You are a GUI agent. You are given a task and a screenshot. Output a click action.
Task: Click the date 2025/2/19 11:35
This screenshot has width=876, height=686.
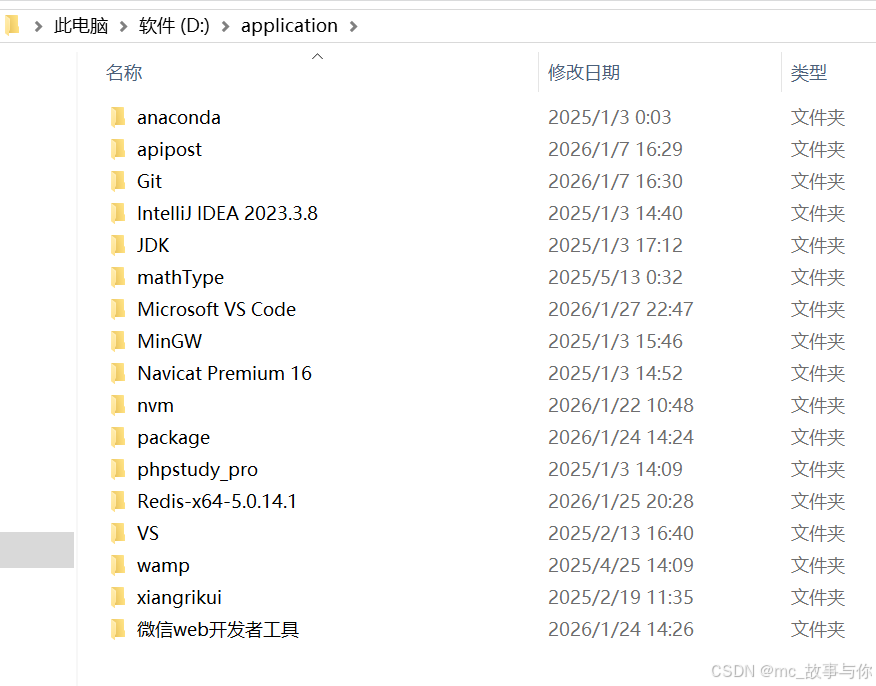(621, 597)
